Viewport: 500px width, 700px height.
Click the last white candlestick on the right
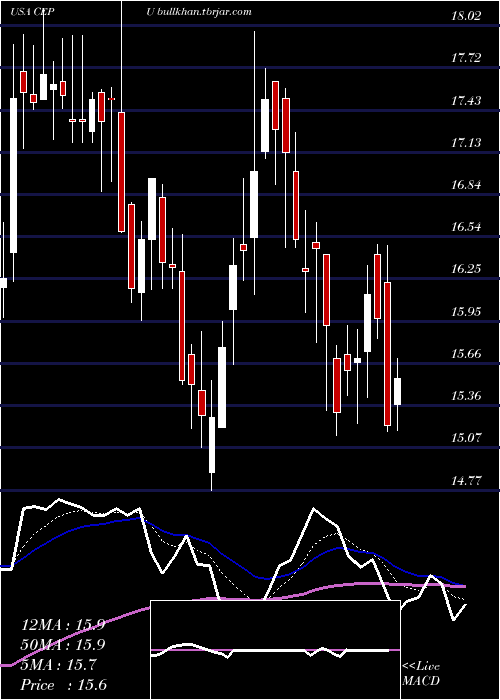click(x=397, y=392)
